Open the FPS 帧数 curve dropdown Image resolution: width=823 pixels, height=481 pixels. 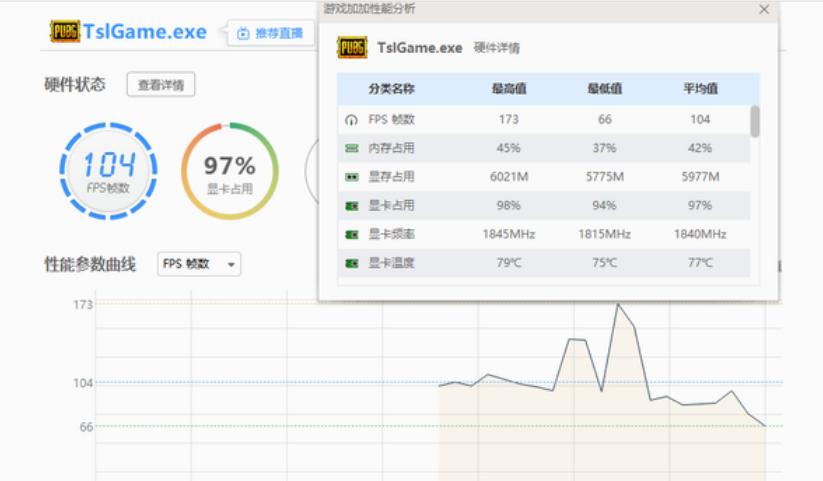tap(199, 264)
